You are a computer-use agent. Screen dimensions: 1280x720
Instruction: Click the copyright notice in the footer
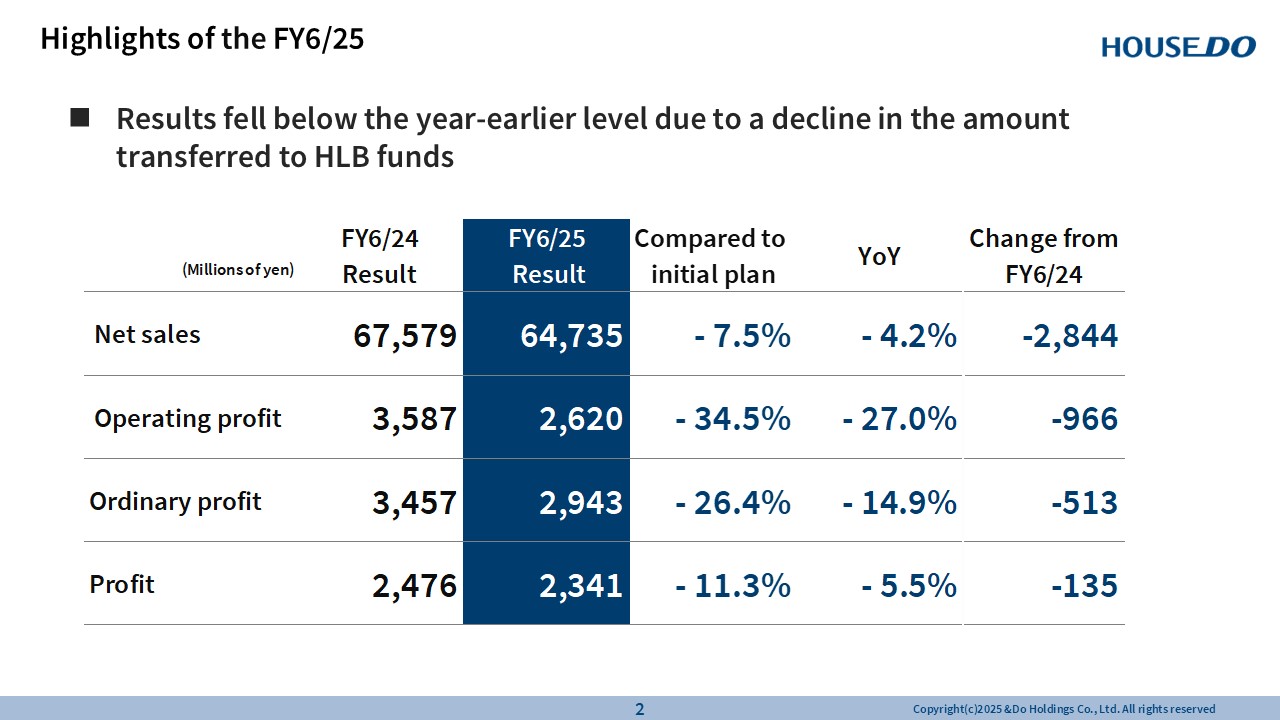(1064, 709)
